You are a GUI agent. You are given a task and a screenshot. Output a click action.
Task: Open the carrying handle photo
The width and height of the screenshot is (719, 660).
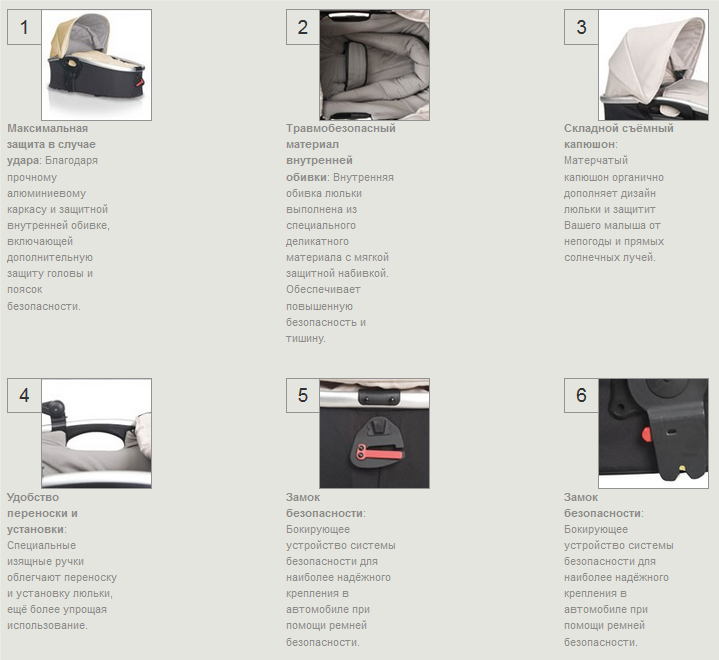tap(96, 433)
